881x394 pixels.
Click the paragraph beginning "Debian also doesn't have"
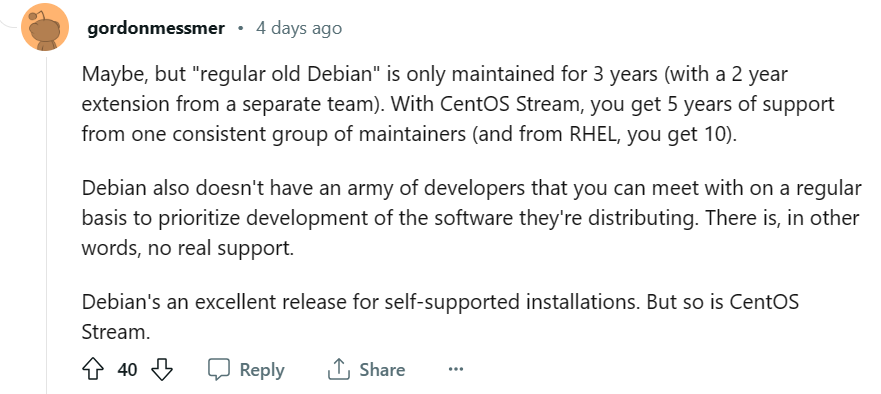(x=471, y=218)
